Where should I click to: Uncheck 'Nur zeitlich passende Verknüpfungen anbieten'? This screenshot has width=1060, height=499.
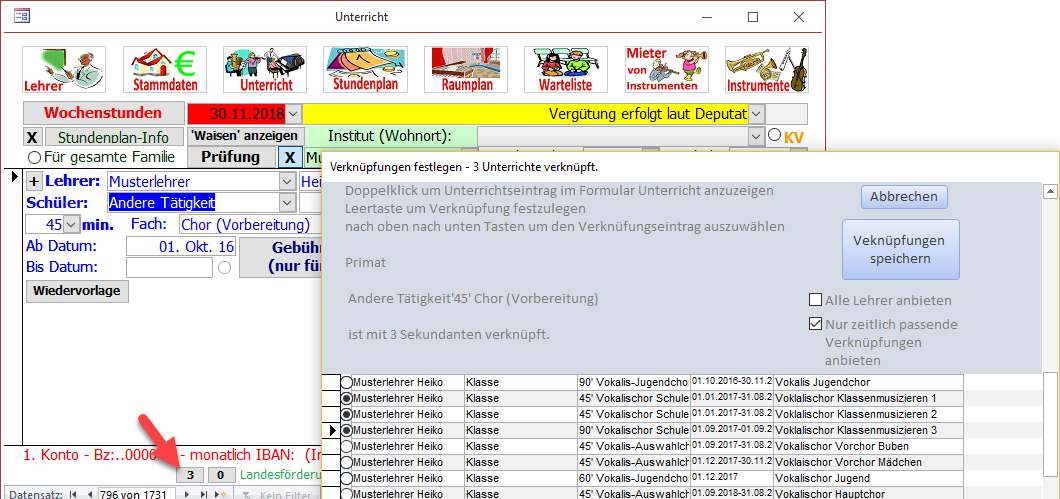(816, 324)
